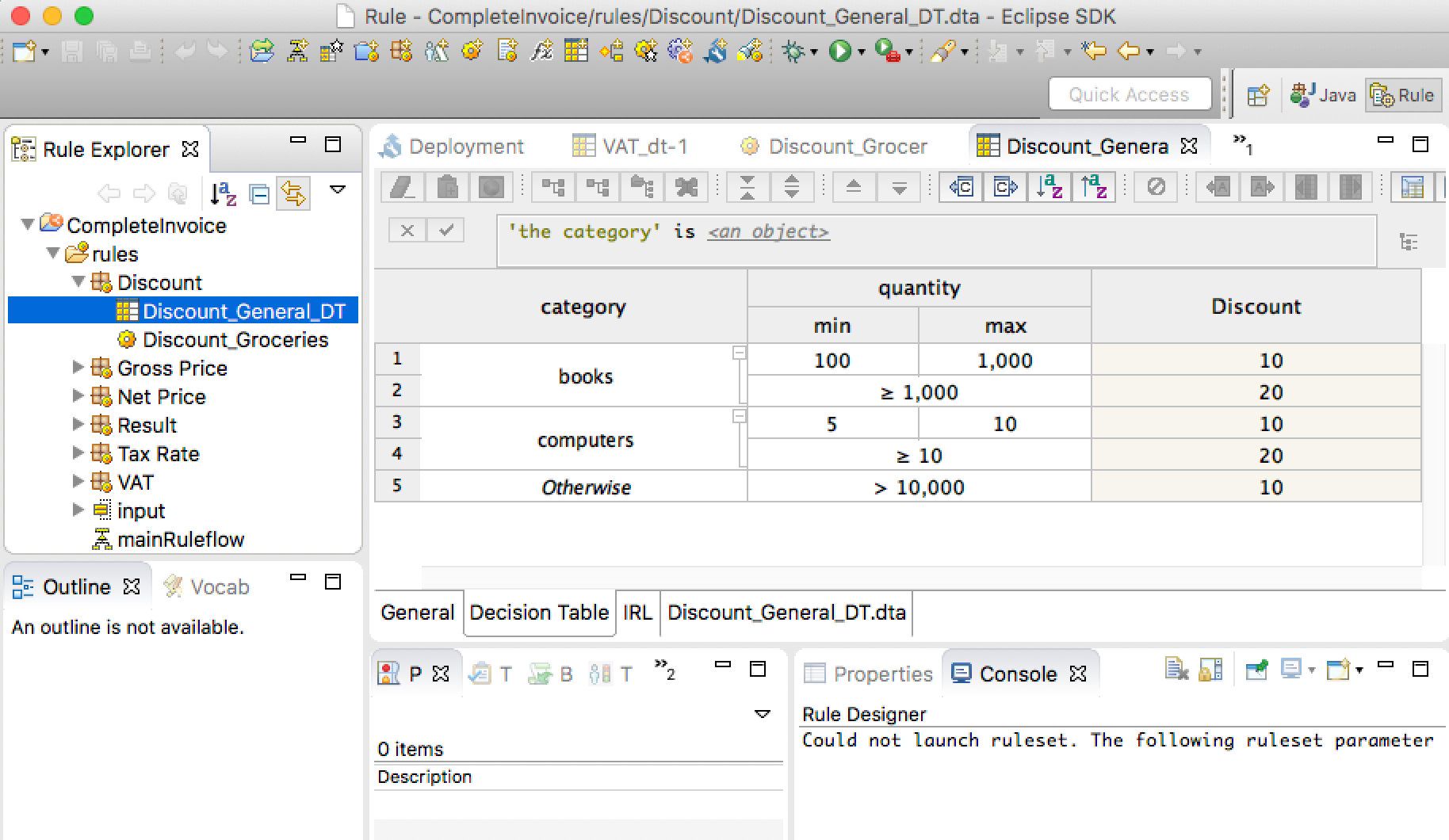
Task: Switch to the Deployment editor tab
Action: pyautogui.click(x=453, y=147)
